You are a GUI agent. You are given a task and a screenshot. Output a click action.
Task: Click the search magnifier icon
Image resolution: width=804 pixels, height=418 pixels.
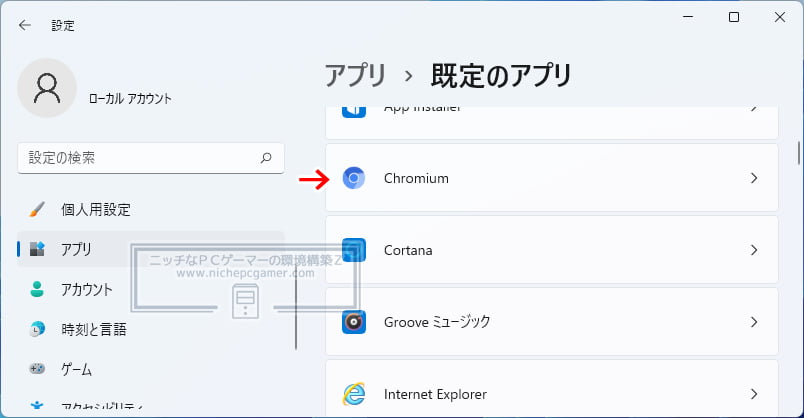click(x=266, y=157)
